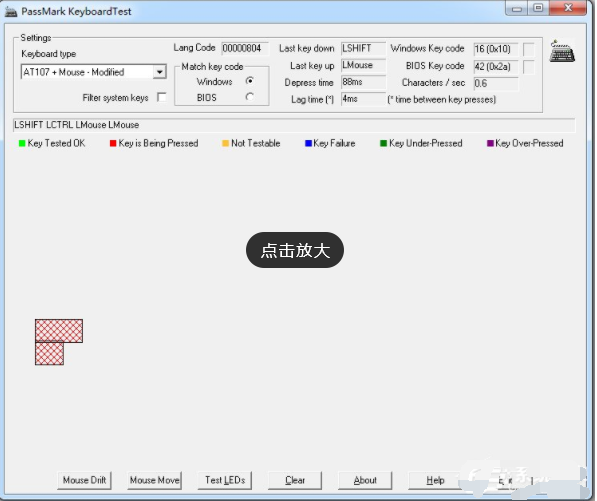Click the blue Key Failure swatch

coord(308,143)
